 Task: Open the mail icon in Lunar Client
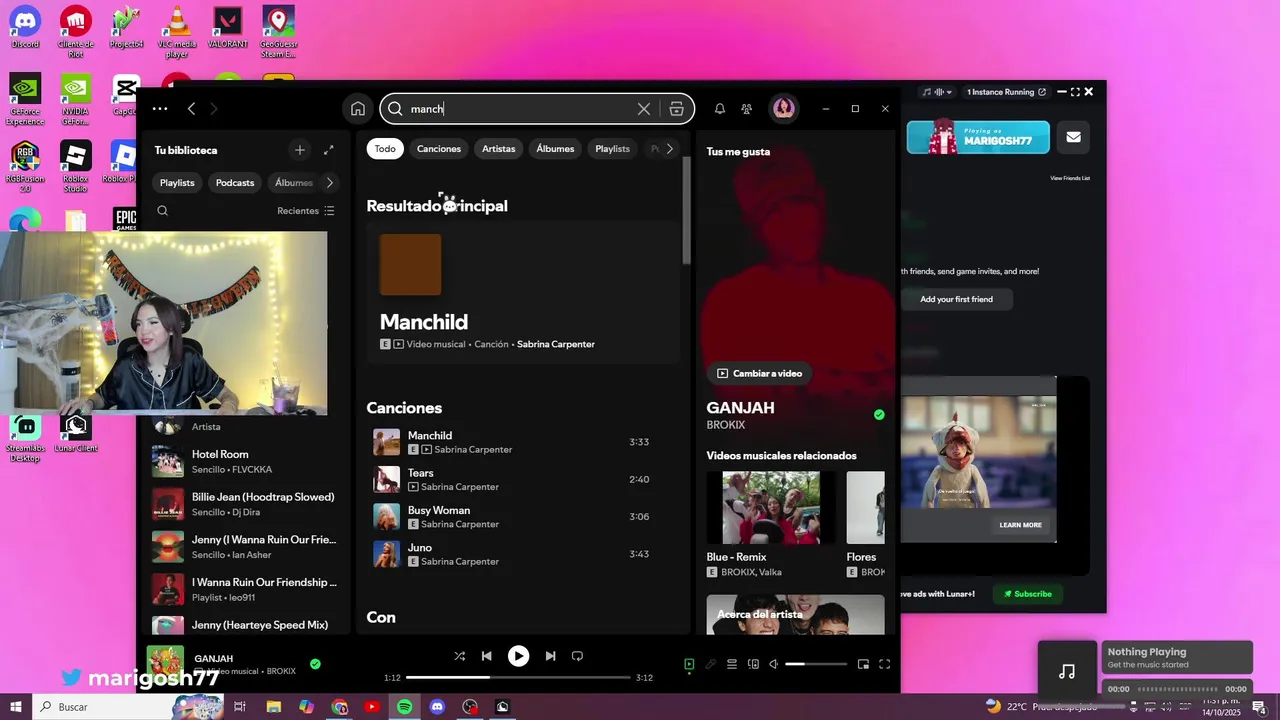pyautogui.click(x=1073, y=137)
